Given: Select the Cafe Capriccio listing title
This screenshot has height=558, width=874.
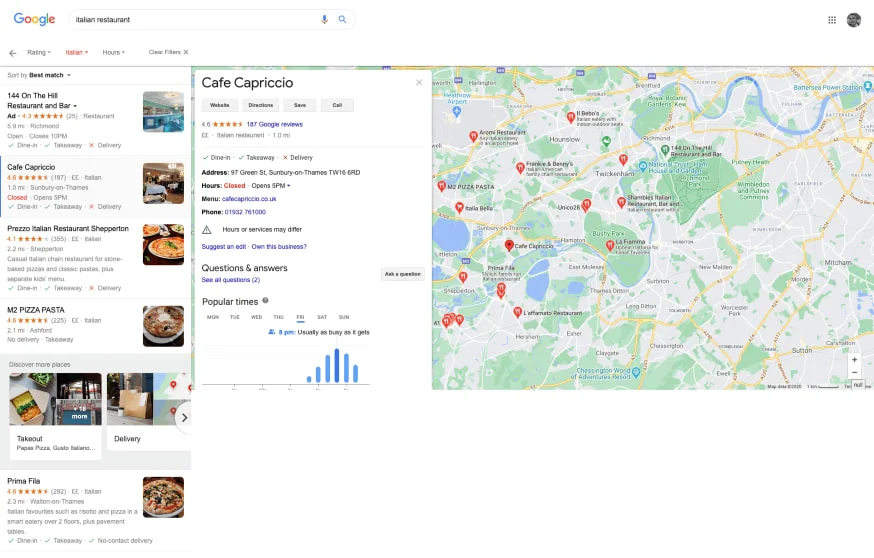Looking at the screenshot, I should (x=31, y=167).
